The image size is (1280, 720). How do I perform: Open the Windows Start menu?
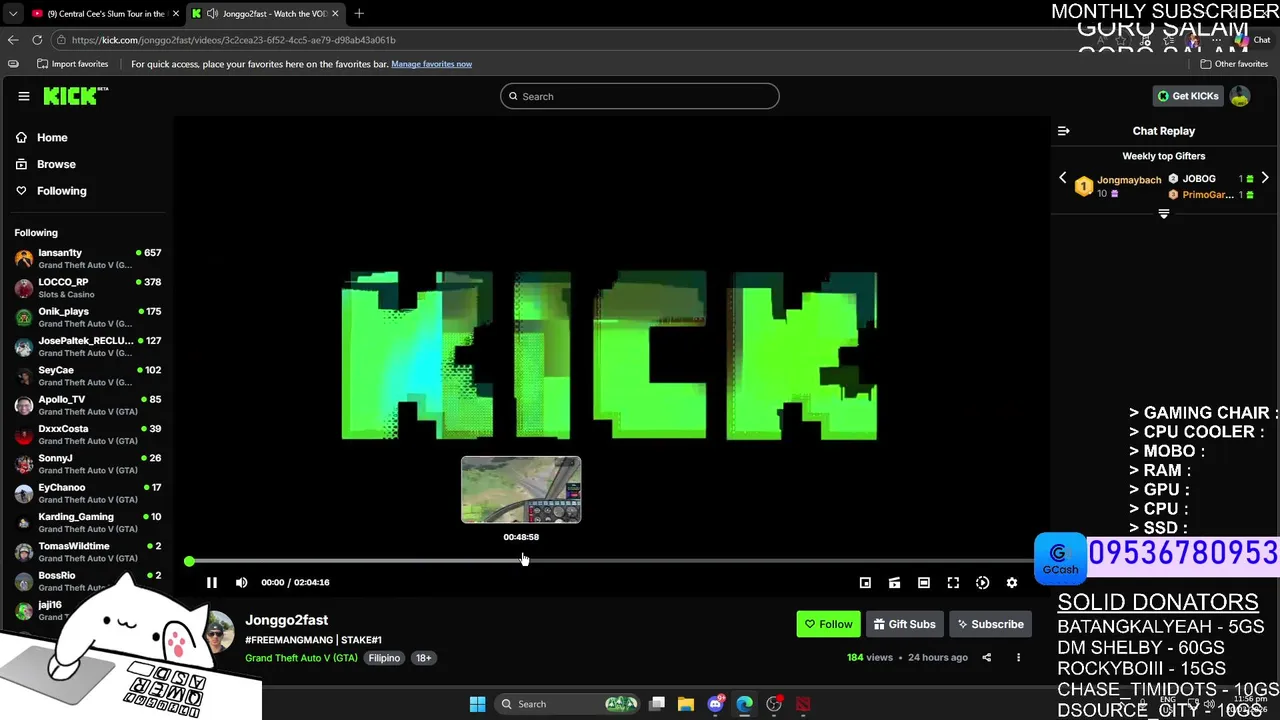(477, 704)
